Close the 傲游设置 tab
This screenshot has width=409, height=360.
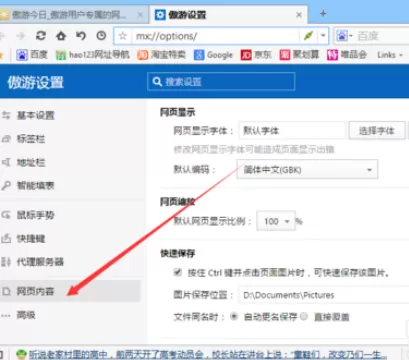click(x=299, y=15)
